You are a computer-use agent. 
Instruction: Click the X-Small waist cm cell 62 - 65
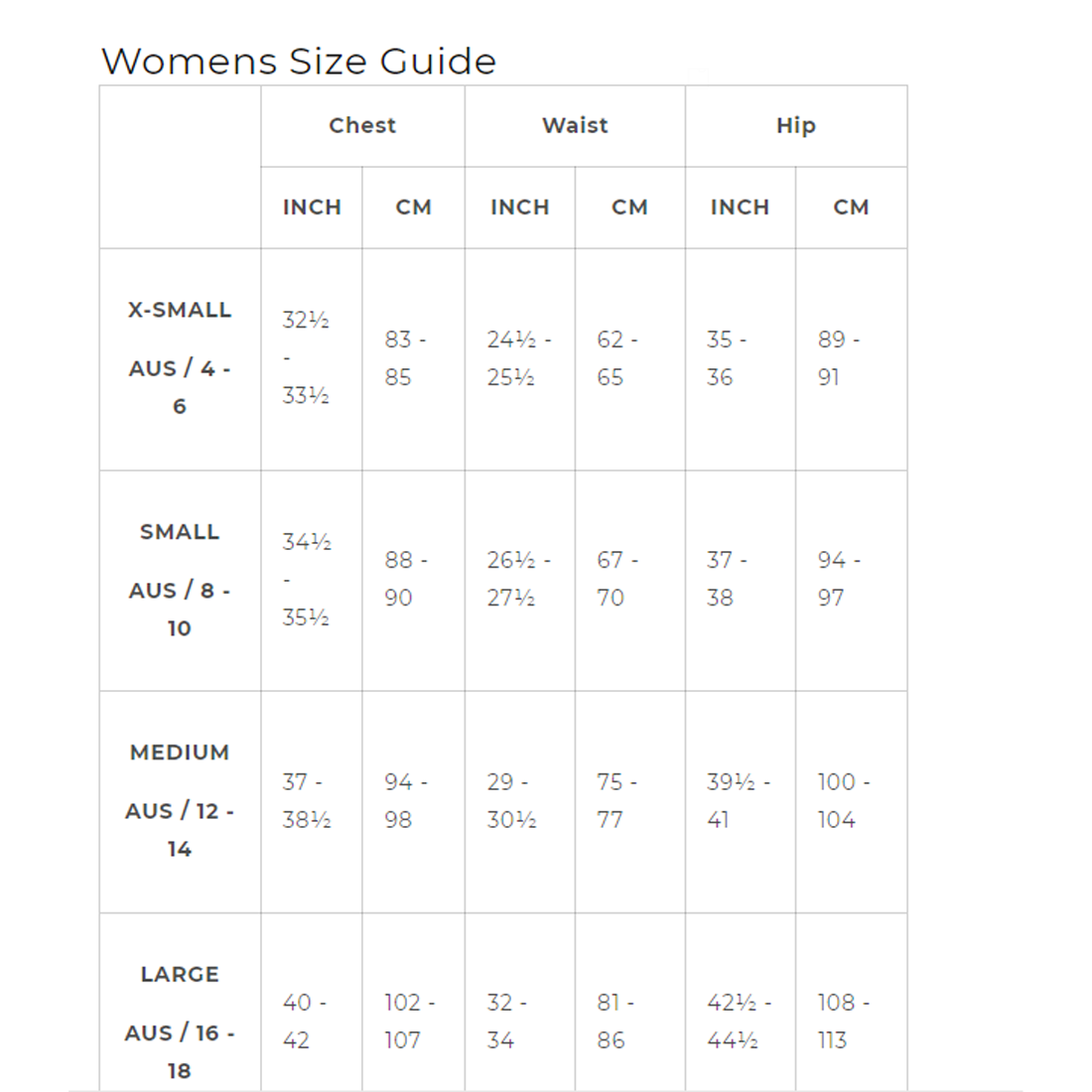616,358
